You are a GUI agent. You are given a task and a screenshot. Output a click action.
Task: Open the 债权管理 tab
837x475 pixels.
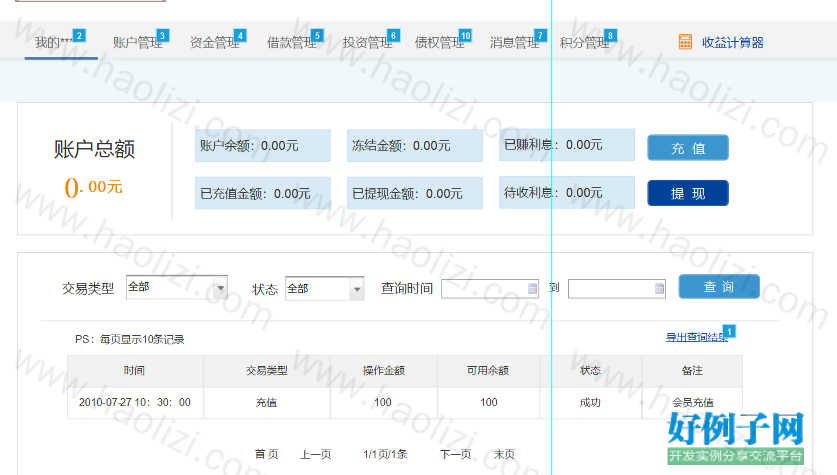pos(440,42)
